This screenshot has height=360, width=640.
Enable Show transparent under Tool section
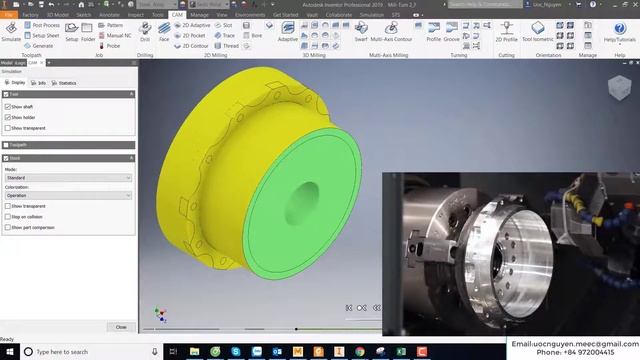(7, 128)
